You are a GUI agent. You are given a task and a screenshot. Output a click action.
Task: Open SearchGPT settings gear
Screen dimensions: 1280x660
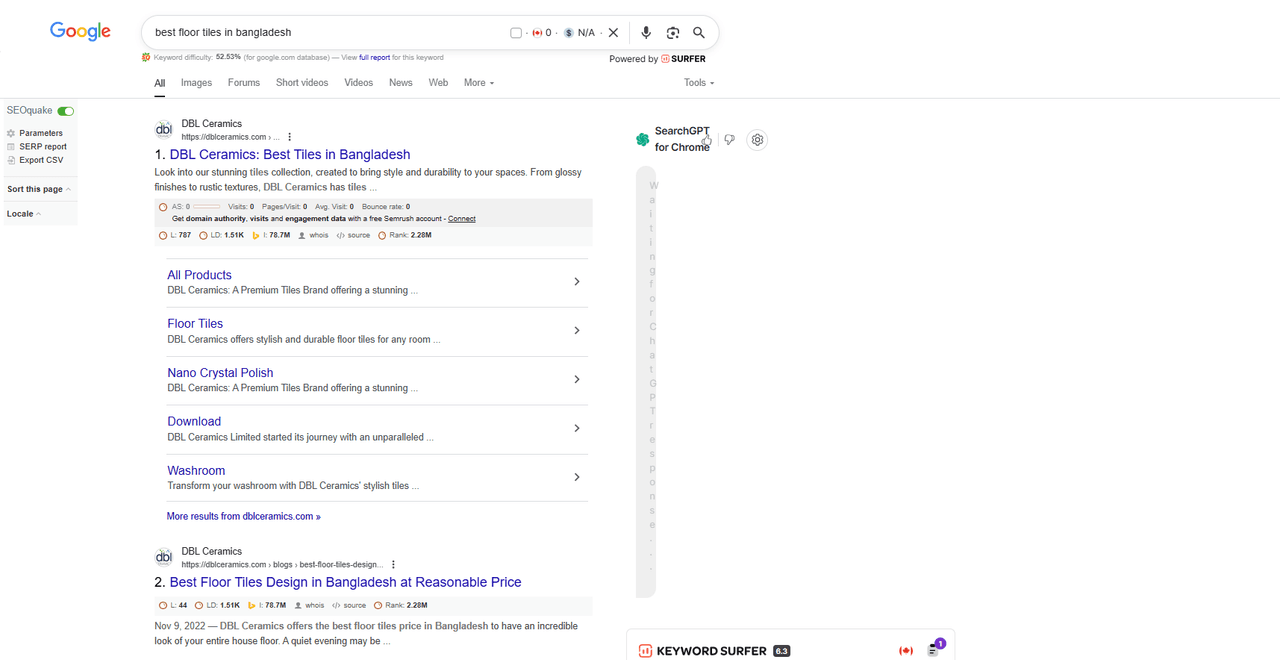(x=757, y=140)
